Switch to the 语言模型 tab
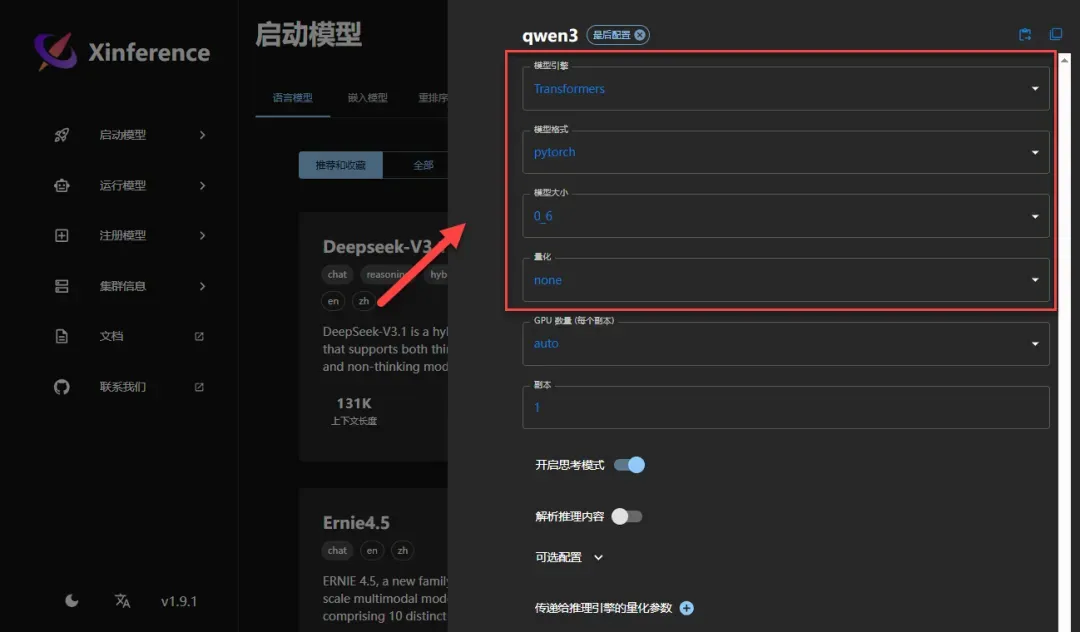1080x632 pixels. pyautogui.click(x=293, y=98)
